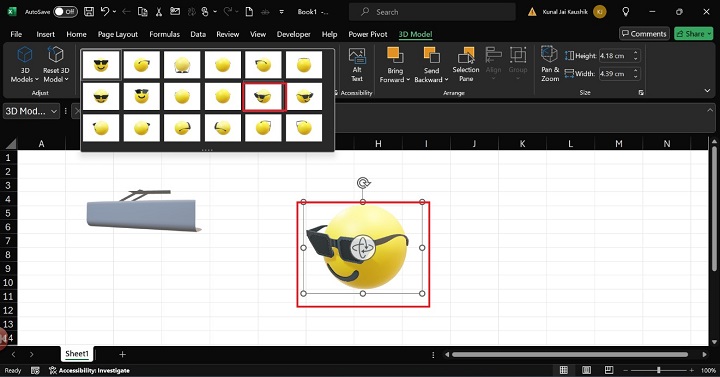Click the rotation handle above the emoji model

(x=363, y=183)
